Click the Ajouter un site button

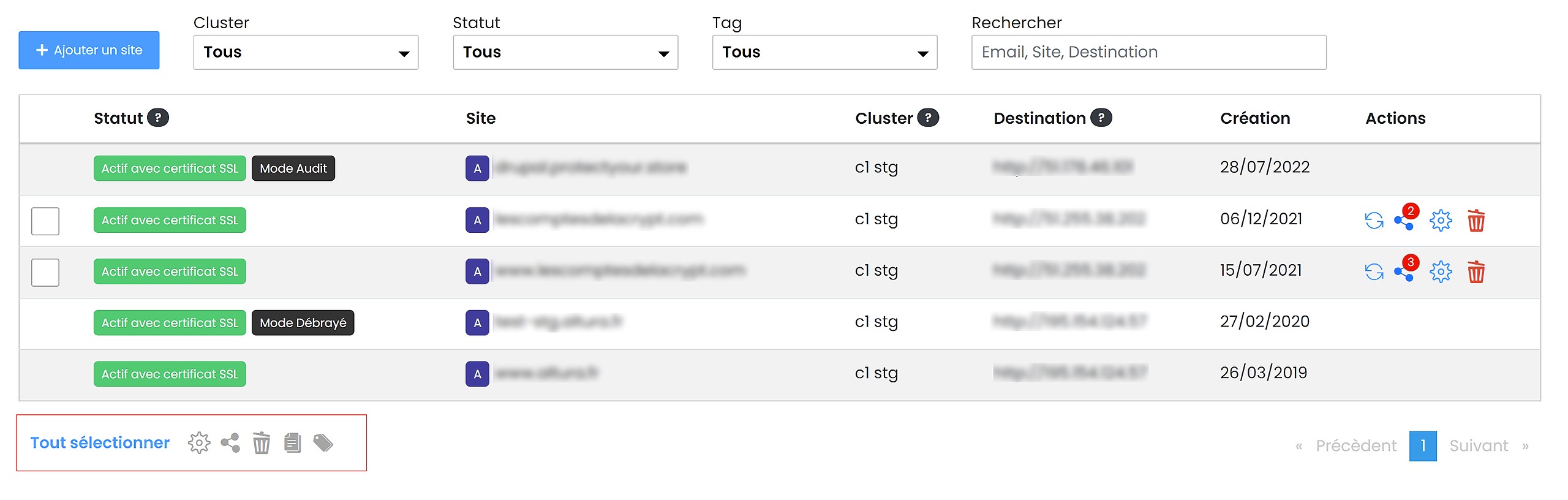click(89, 50)
